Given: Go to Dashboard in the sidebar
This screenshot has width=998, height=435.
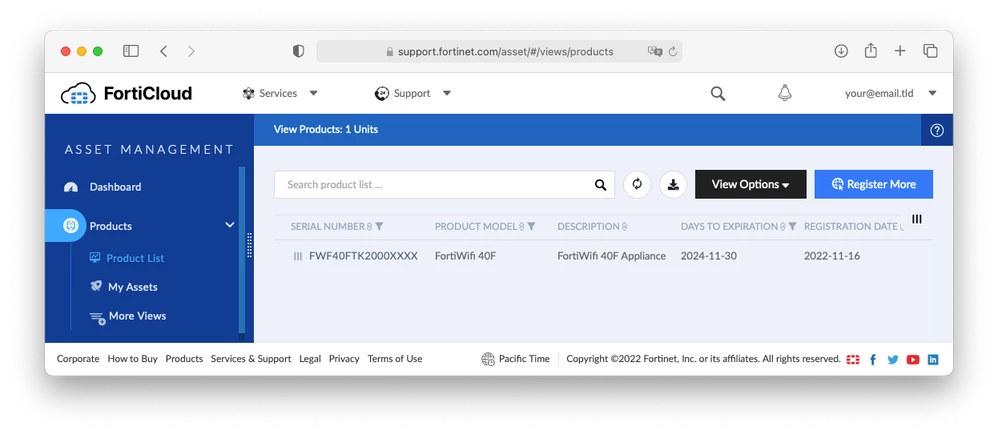Looking at the screenshot, I should tap(115, 187).
